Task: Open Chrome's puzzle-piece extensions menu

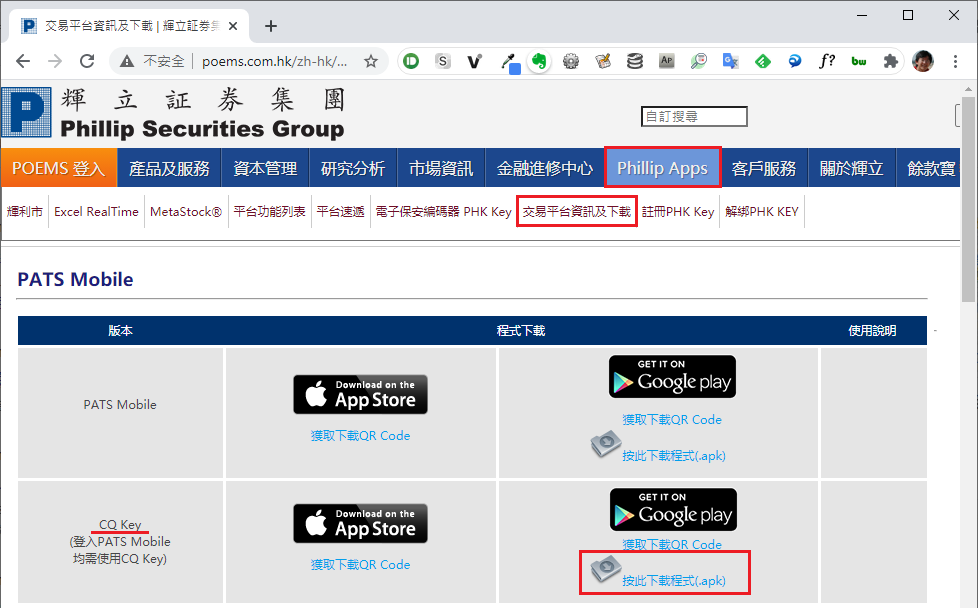Action: click(891, 61)
